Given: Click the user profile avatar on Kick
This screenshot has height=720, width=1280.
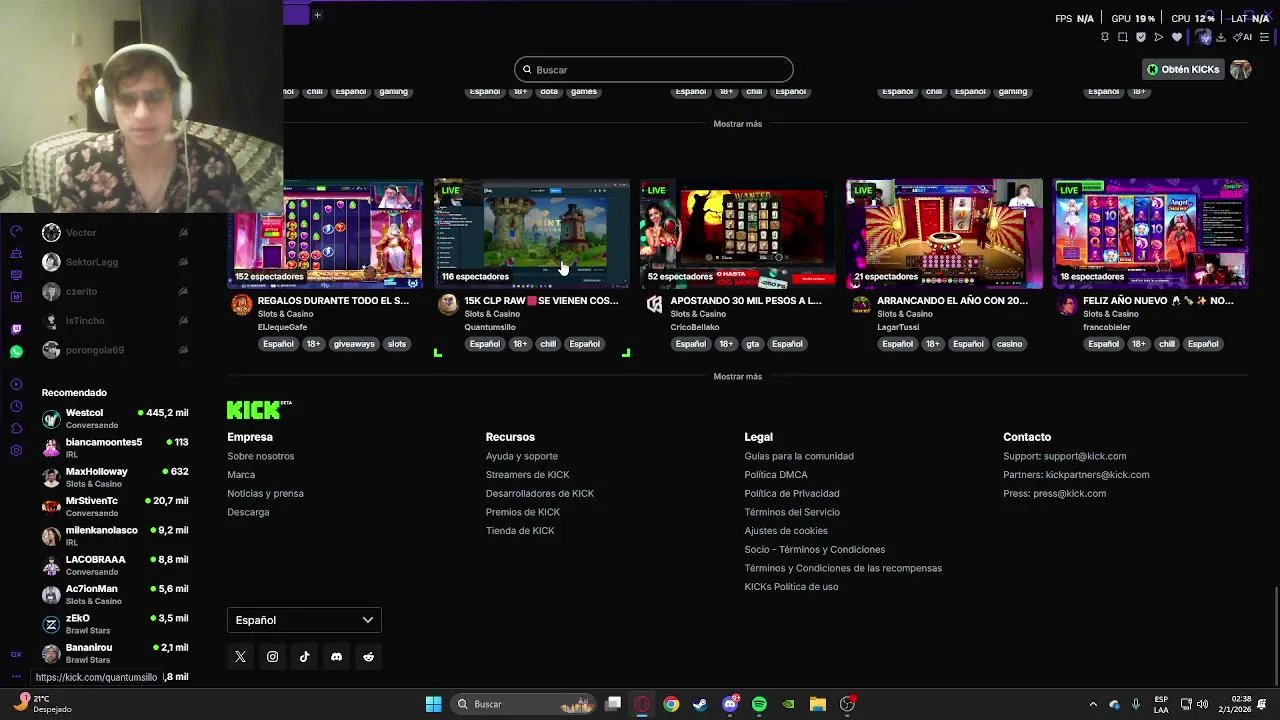Looking at the screenshot, I should [1241, 69].
